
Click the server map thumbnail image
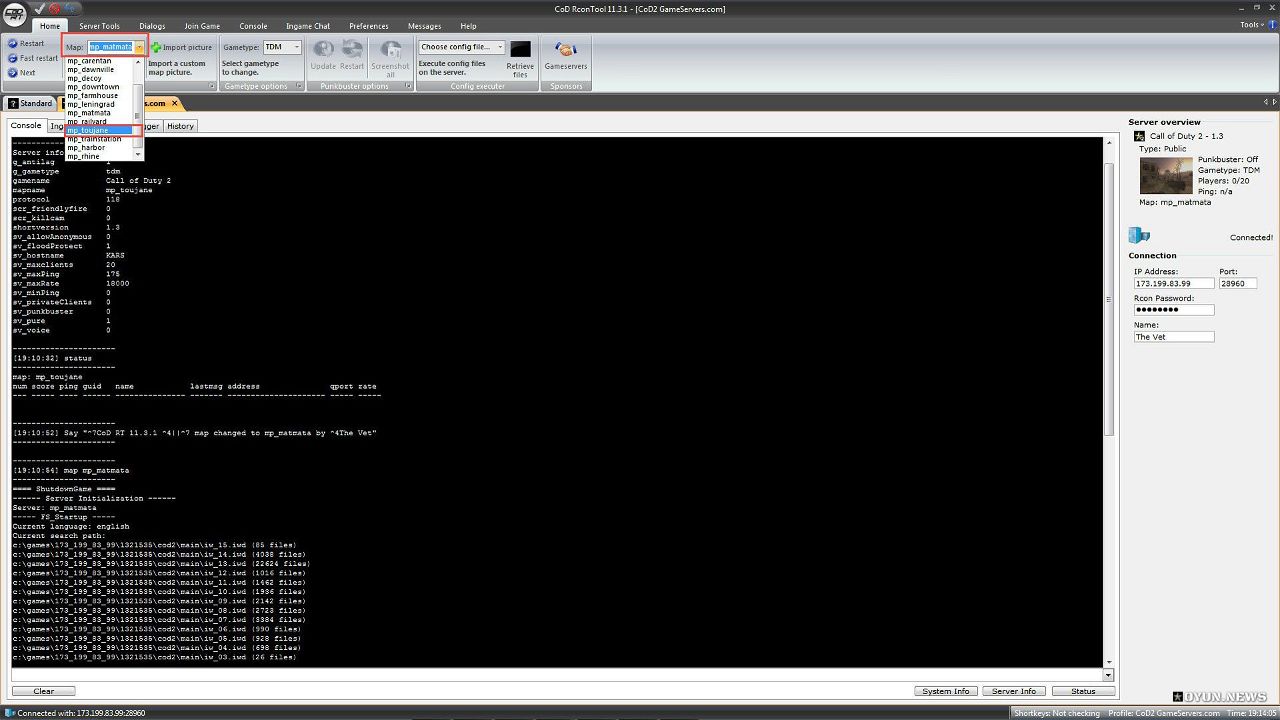[1166, 175]
